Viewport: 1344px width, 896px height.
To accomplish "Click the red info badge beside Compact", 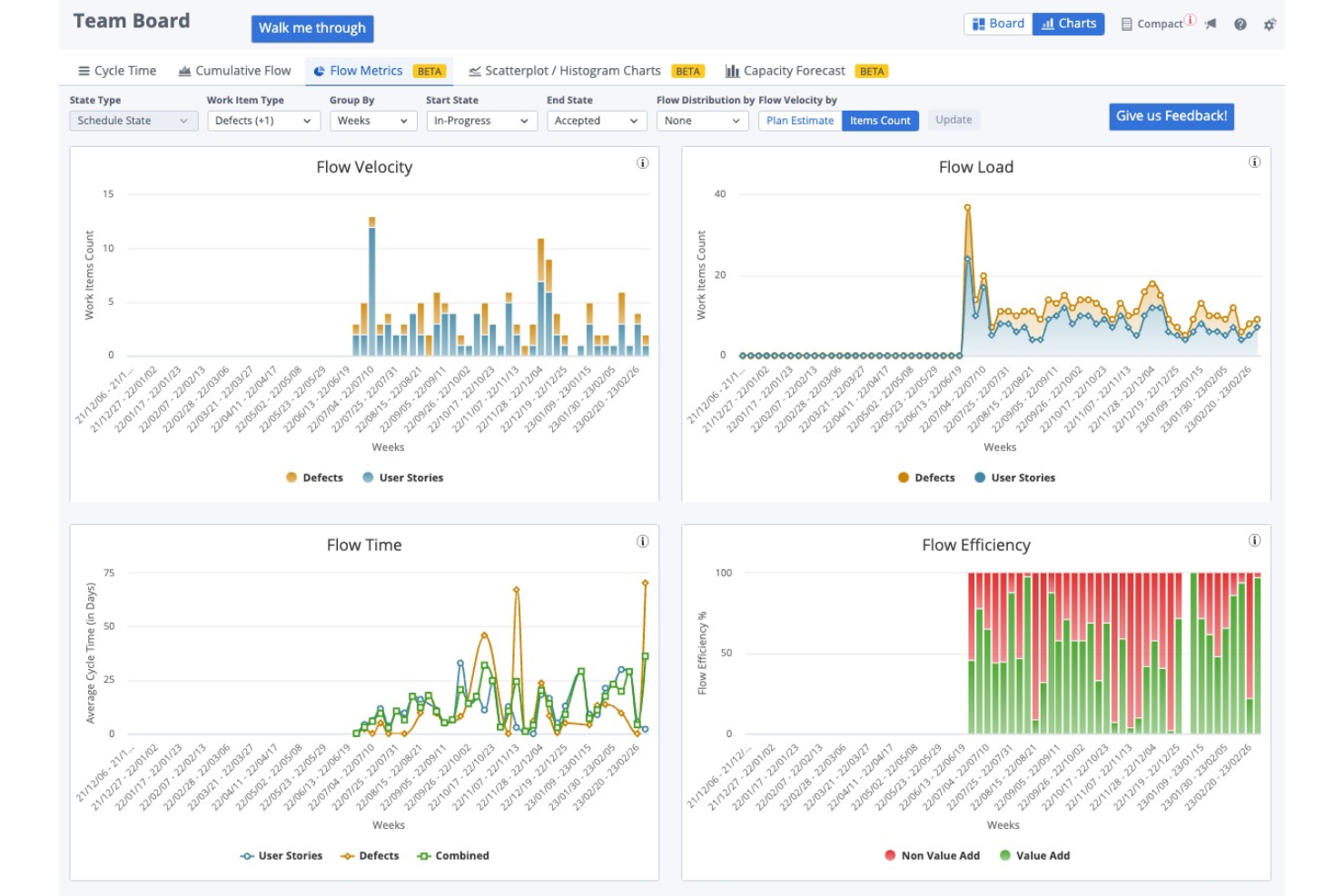I will 1191,20.
